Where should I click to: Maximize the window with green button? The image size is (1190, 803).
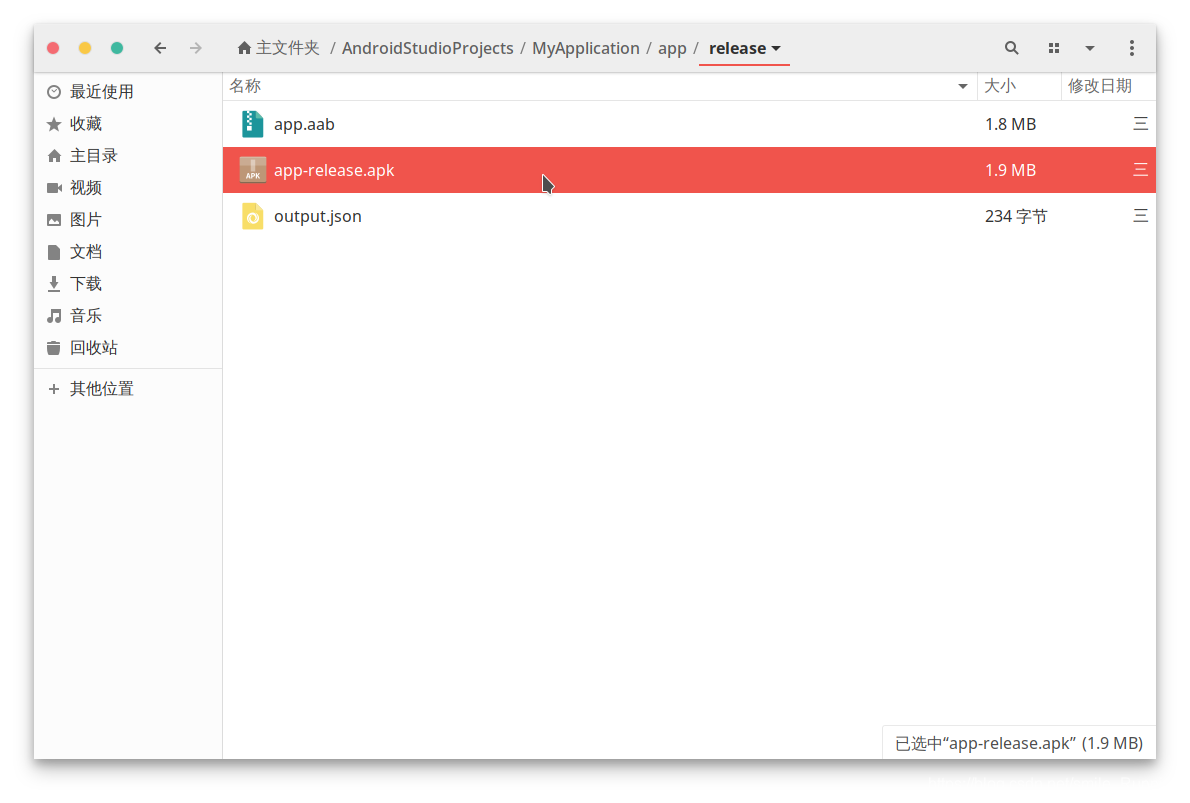(x=117, y=48)
